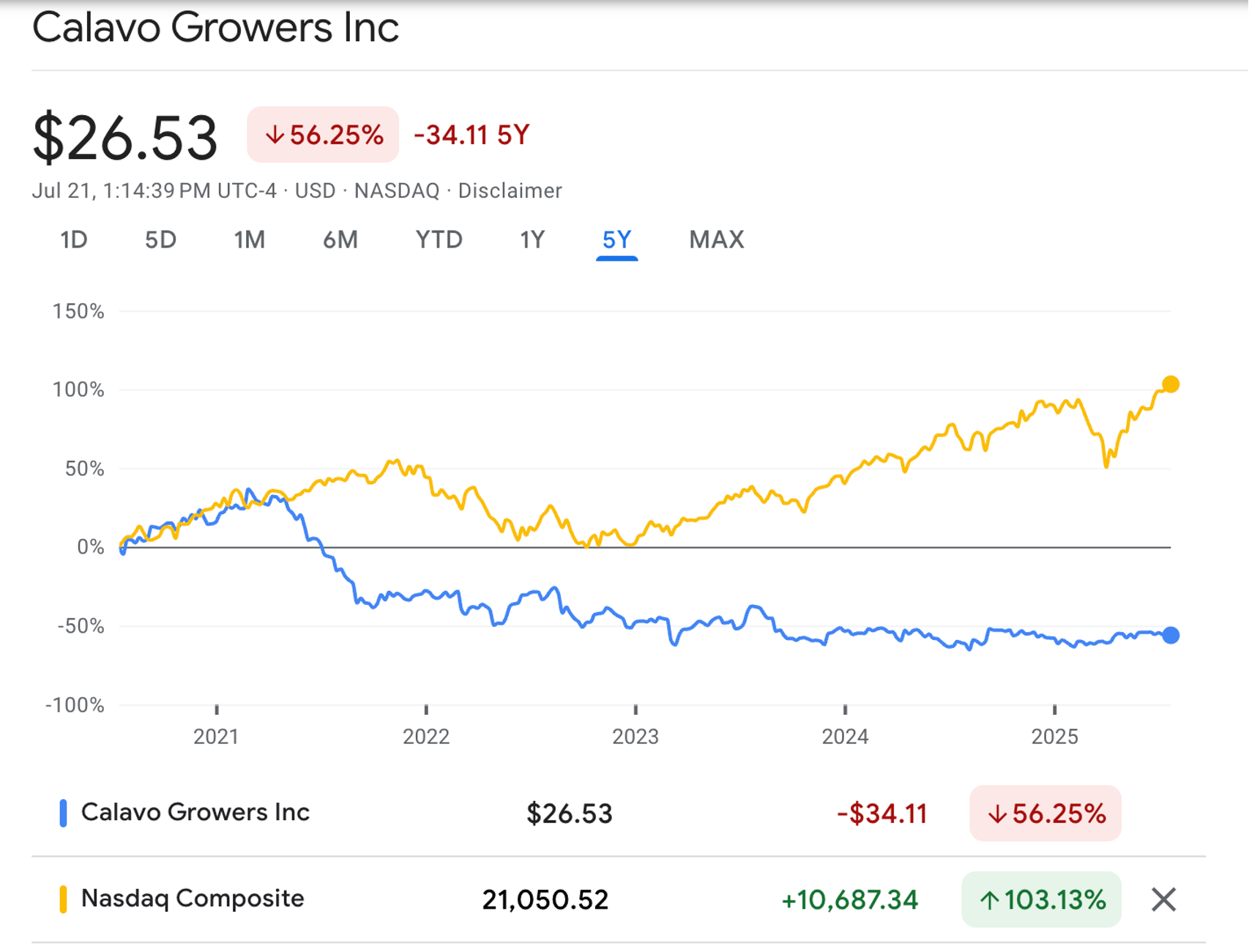Click the red 56.25% badge in header
This screenshot has height=952, width=1249.
pos(323,135)
